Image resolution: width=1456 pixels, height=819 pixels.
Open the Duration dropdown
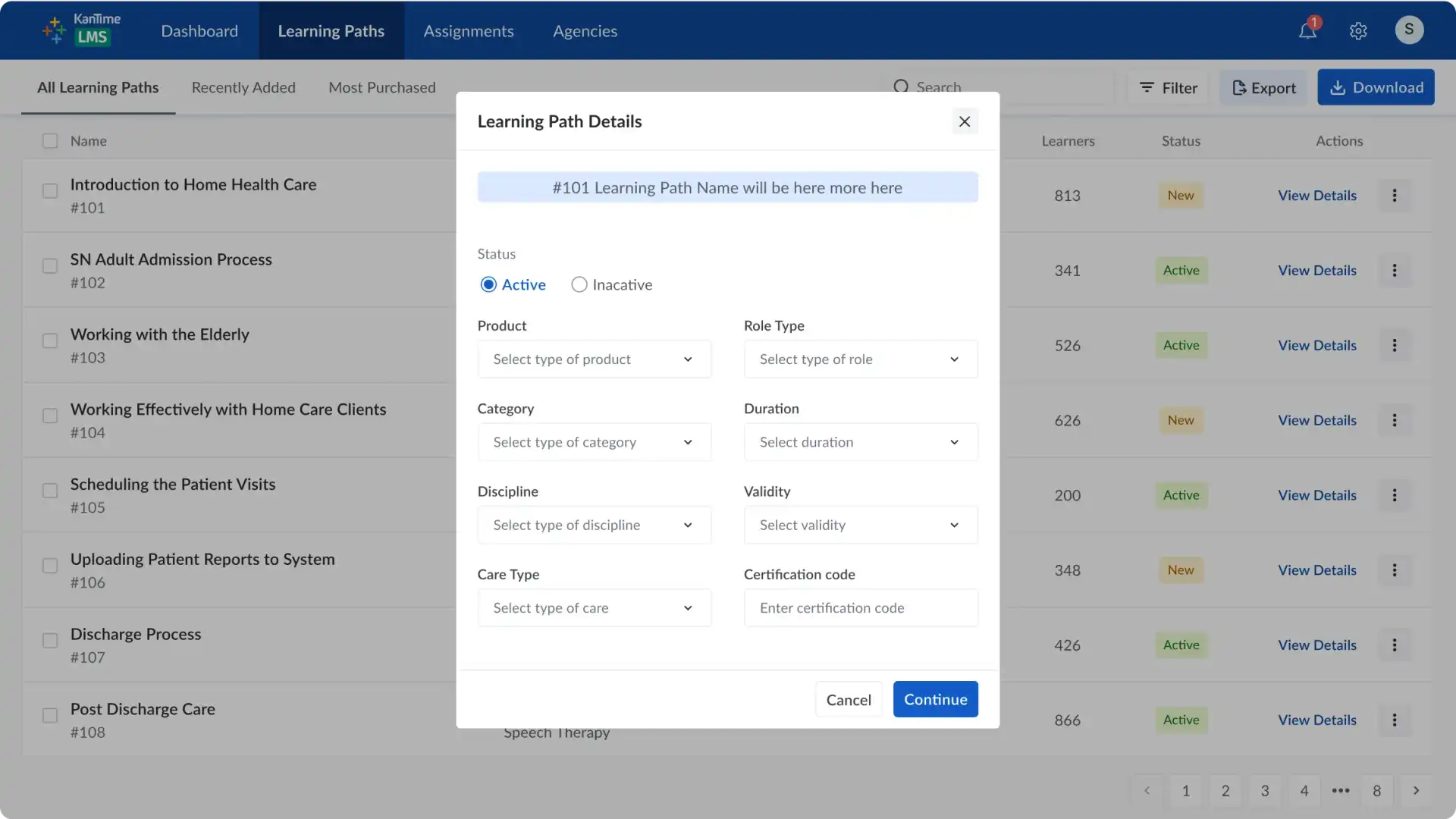click(861, 442)
